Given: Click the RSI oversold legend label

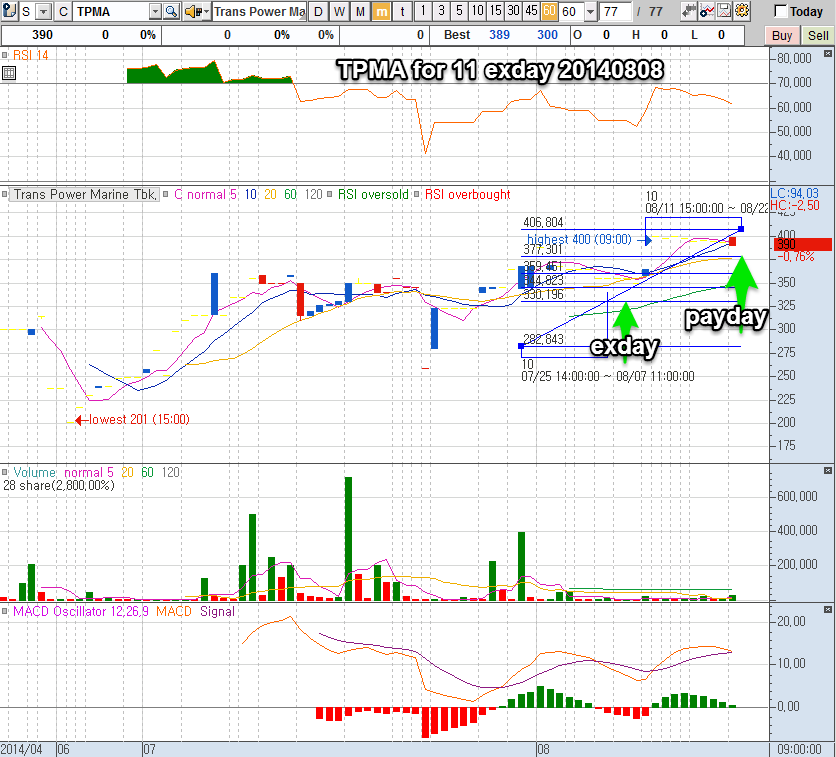Looking at the screenshot, I should pos(373,195).
